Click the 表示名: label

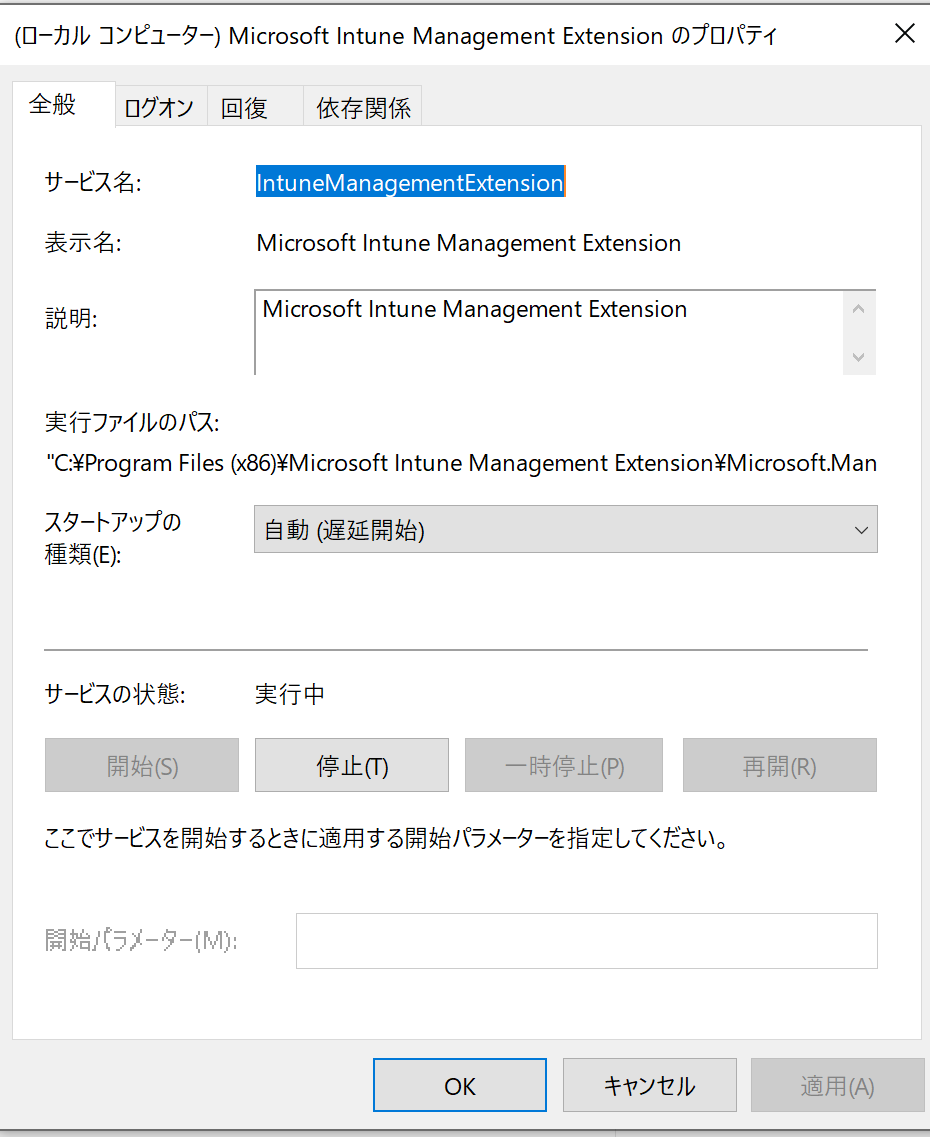coord(83,243)
